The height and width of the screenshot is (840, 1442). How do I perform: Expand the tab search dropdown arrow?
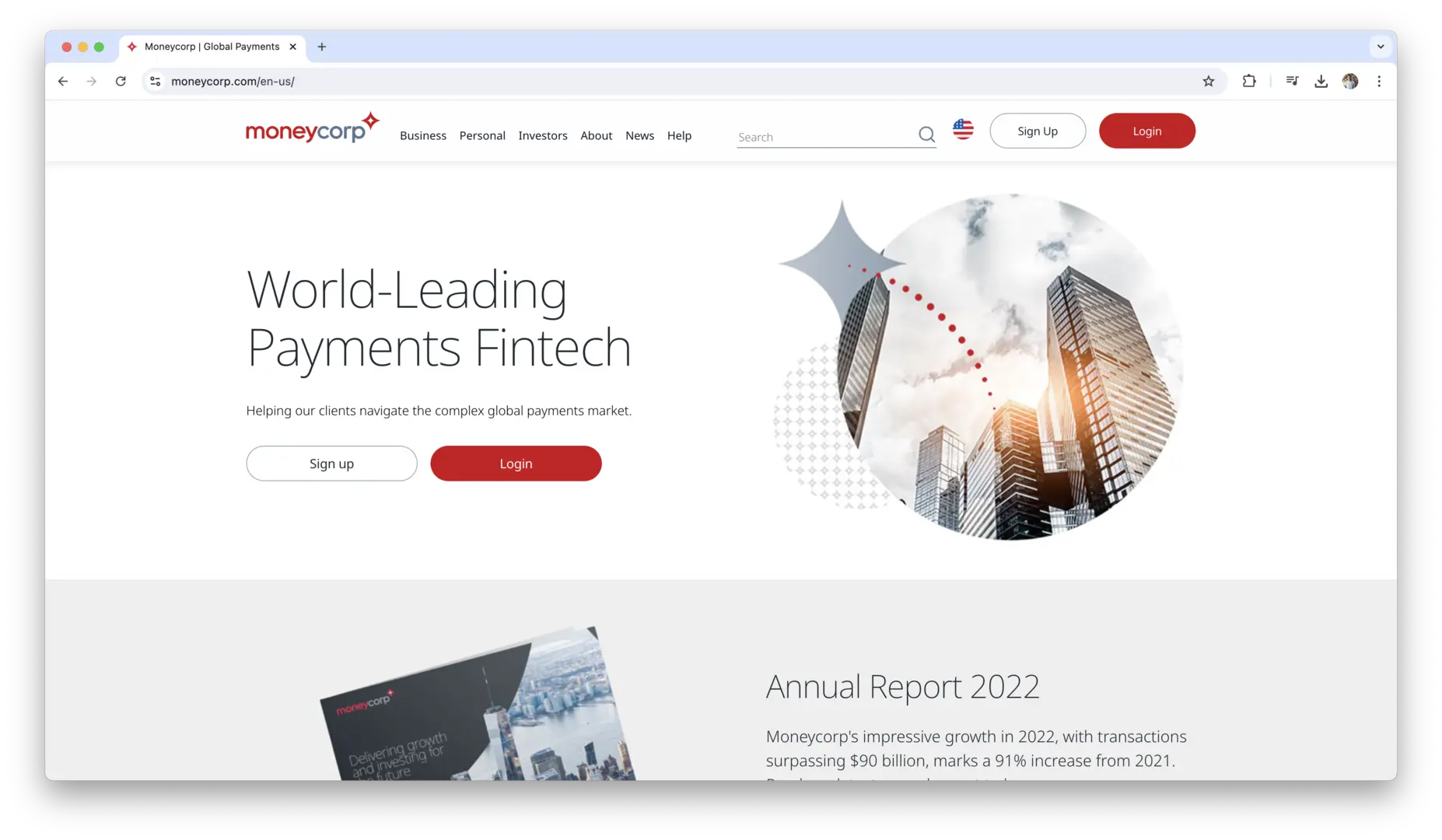[1380, 47]
